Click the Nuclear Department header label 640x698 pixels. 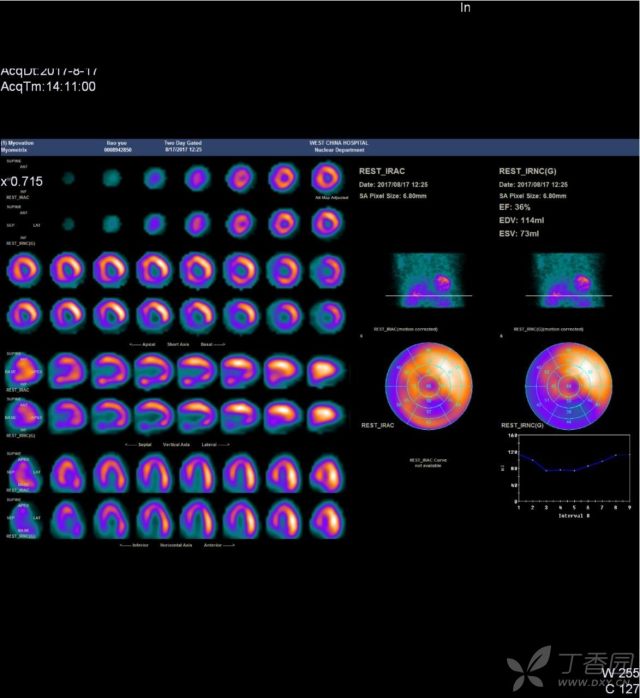pos(339,150)
